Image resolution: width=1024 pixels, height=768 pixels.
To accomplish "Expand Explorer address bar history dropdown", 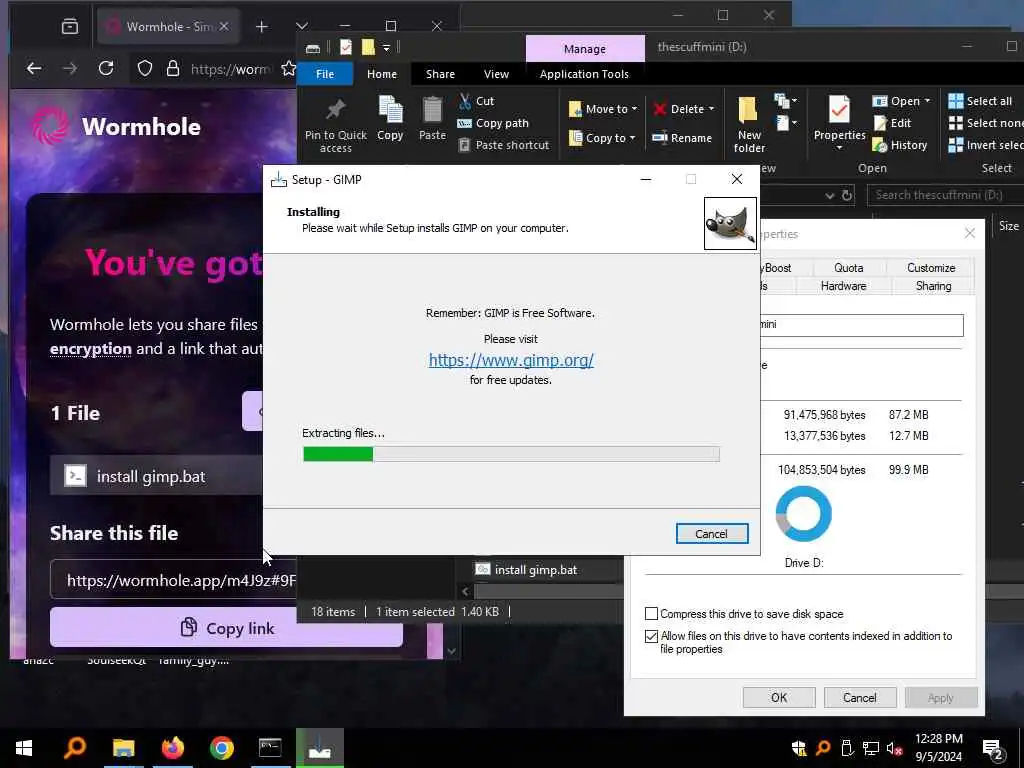I will 829,195.
